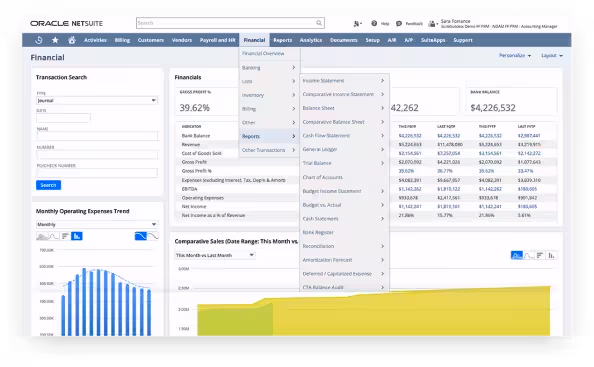Open the Monthly period dropdown

97,224
